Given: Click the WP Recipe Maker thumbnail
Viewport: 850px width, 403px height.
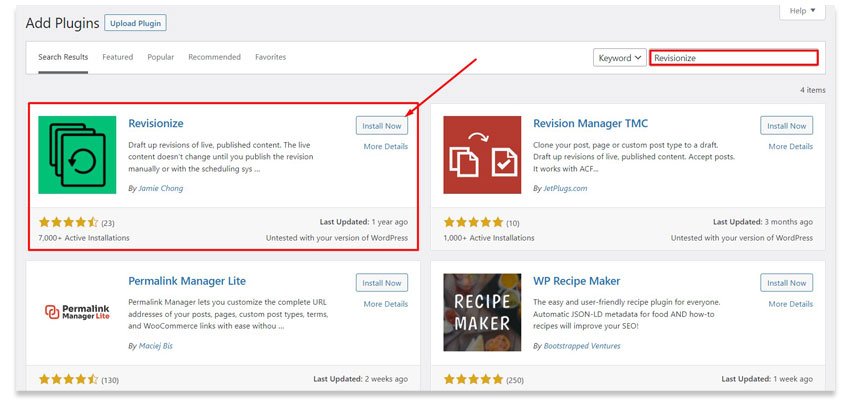Looking at the screenshot, I should [x=482, y=312].
